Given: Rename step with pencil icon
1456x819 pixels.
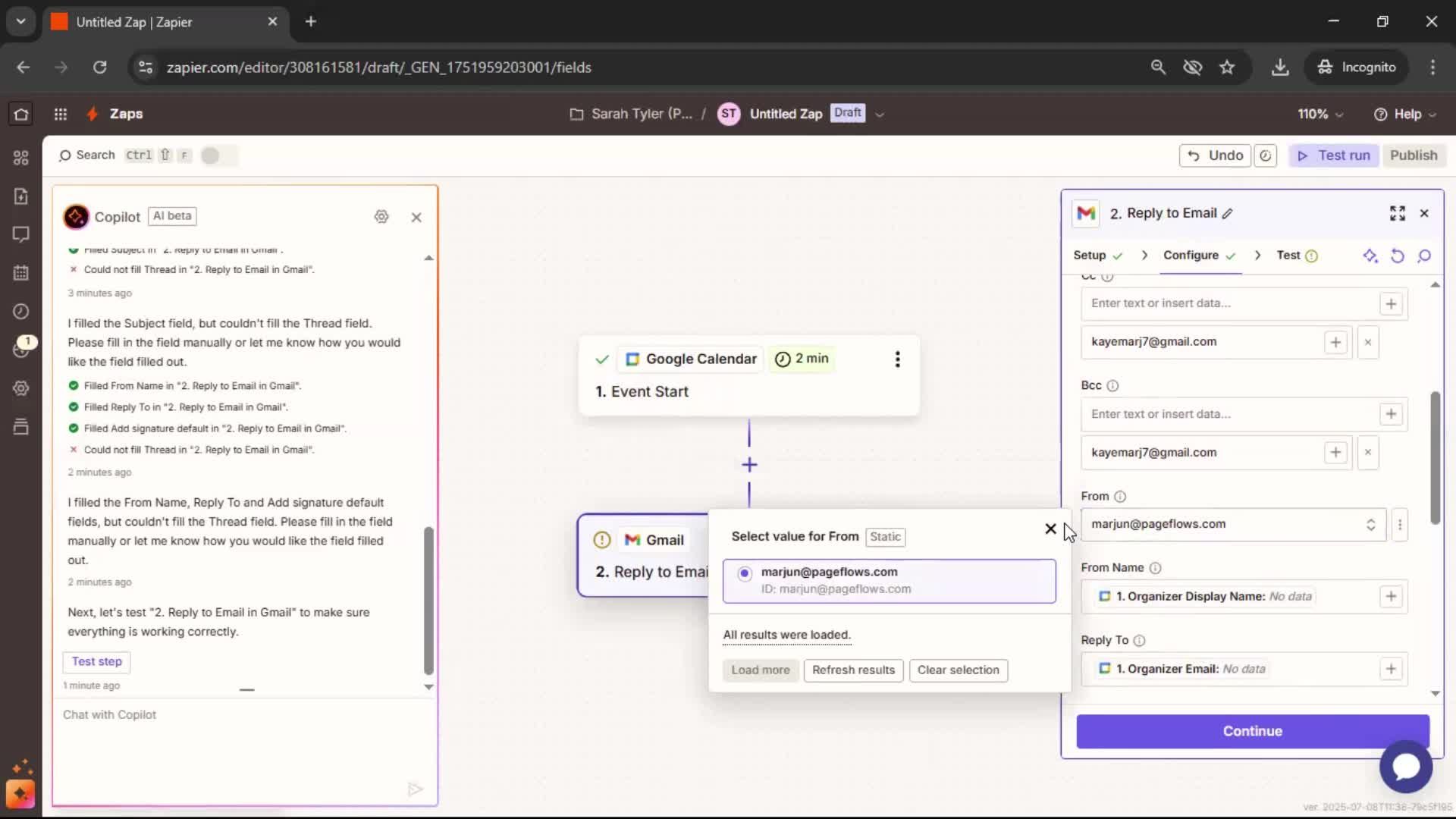Looking at the screenshot, I should pyautogui.click(x=1228, y=214).
